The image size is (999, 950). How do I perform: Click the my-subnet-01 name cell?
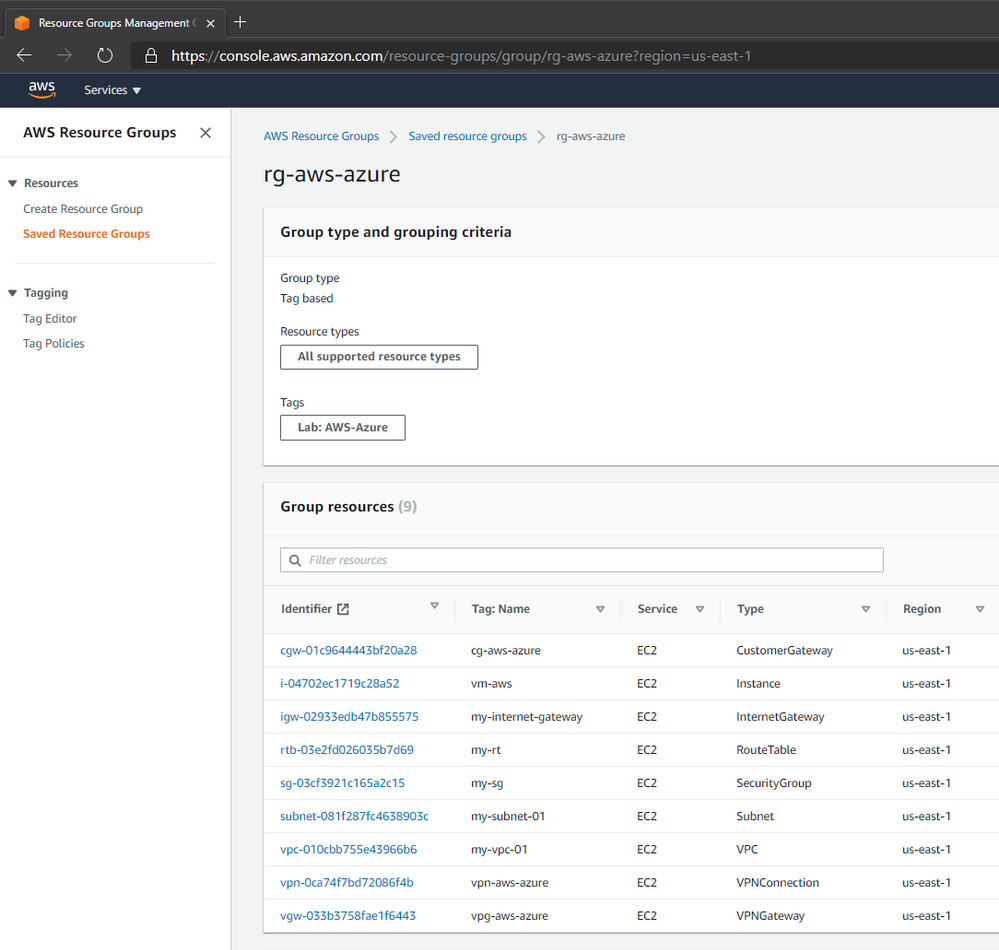pyautogui.click(x=508, y=816)
